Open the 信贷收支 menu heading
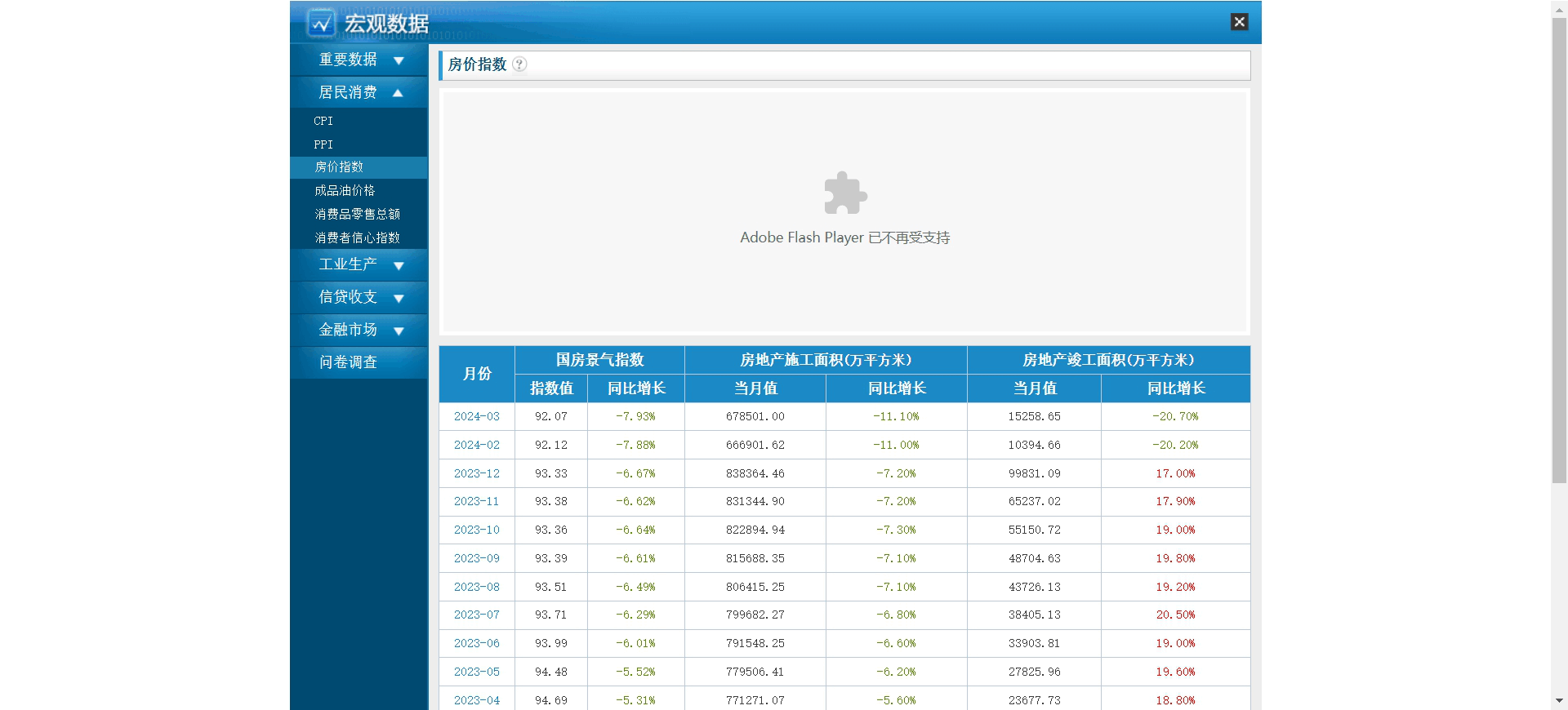This screenshot has width=1568, height=710. click(x=348, y=297)
